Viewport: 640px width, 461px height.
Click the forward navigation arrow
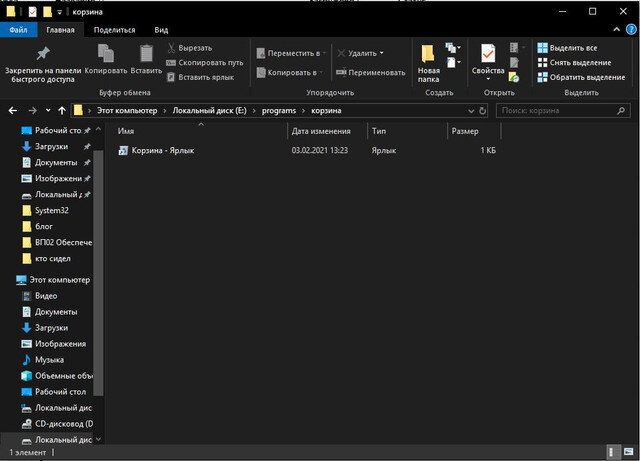coord(33,111)
